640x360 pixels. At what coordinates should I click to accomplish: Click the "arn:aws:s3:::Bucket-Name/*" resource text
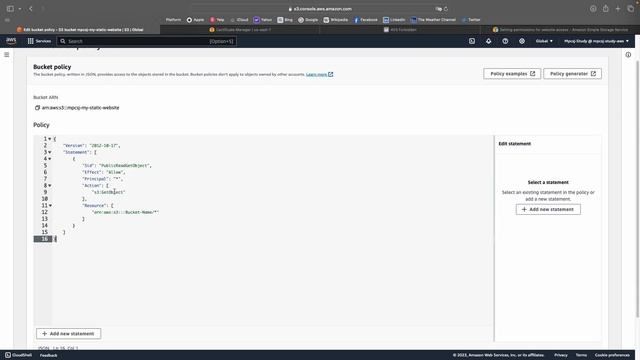tap(125, 212)
